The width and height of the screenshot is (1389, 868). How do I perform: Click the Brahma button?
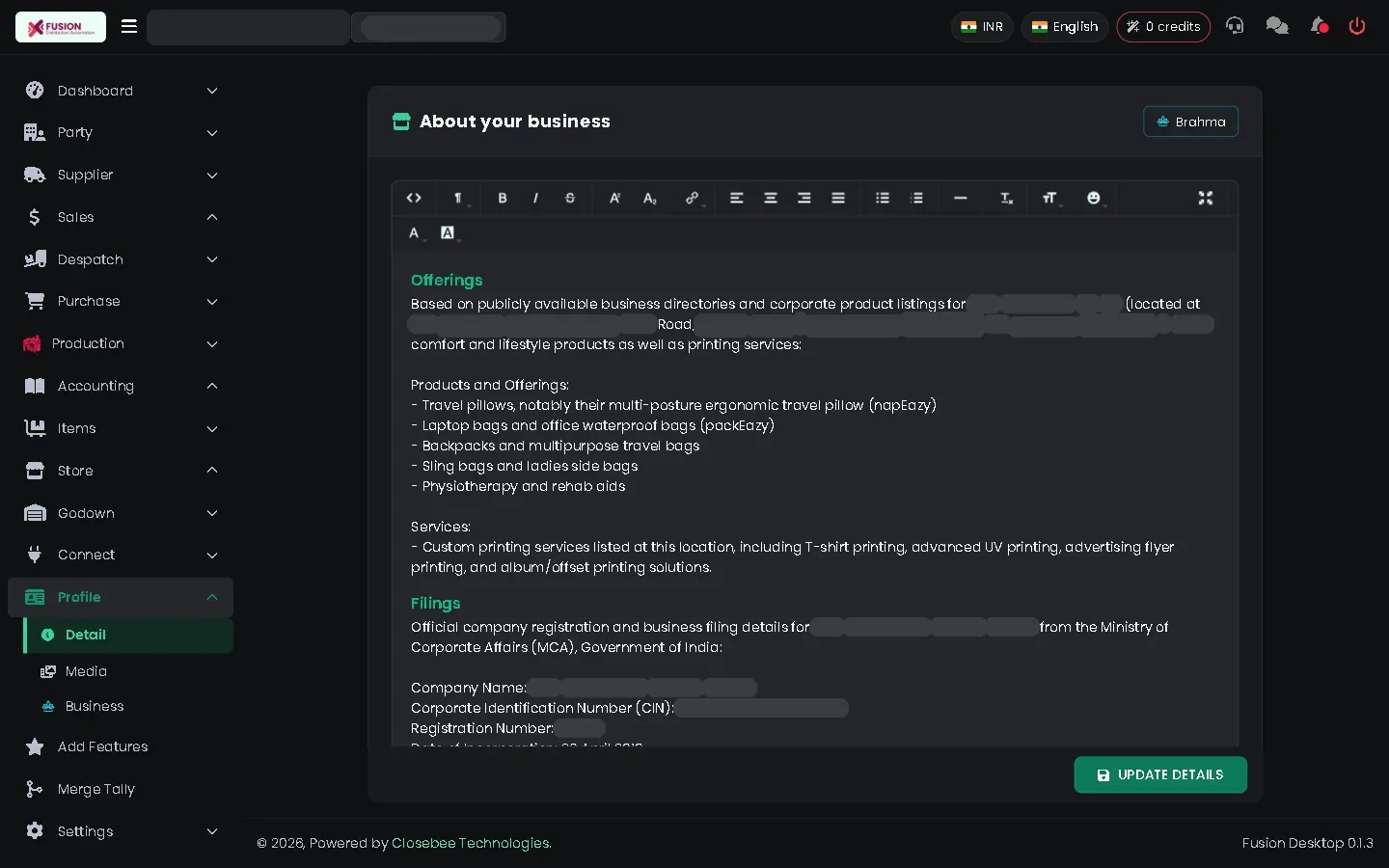tap(1190, 122)
